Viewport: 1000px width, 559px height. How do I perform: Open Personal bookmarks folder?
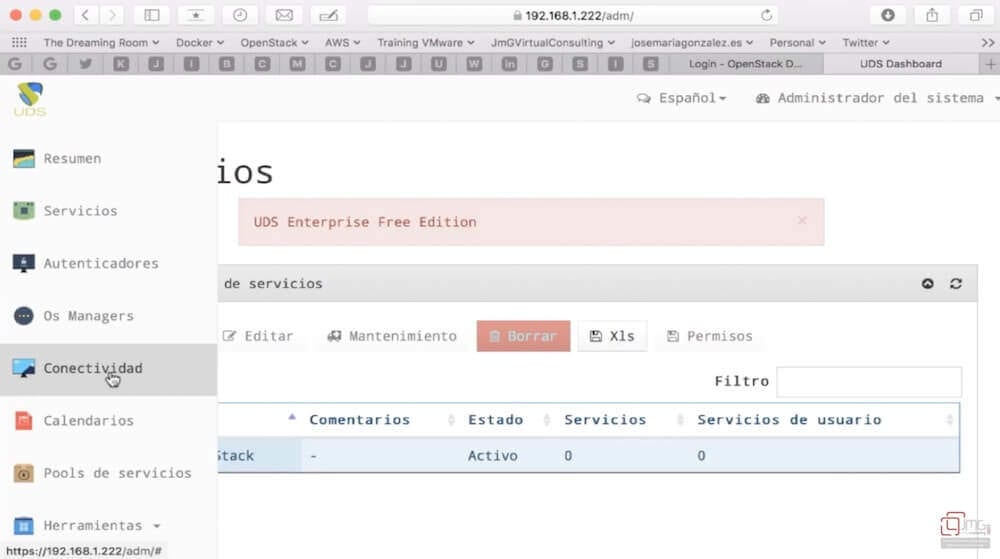[x=797, y=43]
